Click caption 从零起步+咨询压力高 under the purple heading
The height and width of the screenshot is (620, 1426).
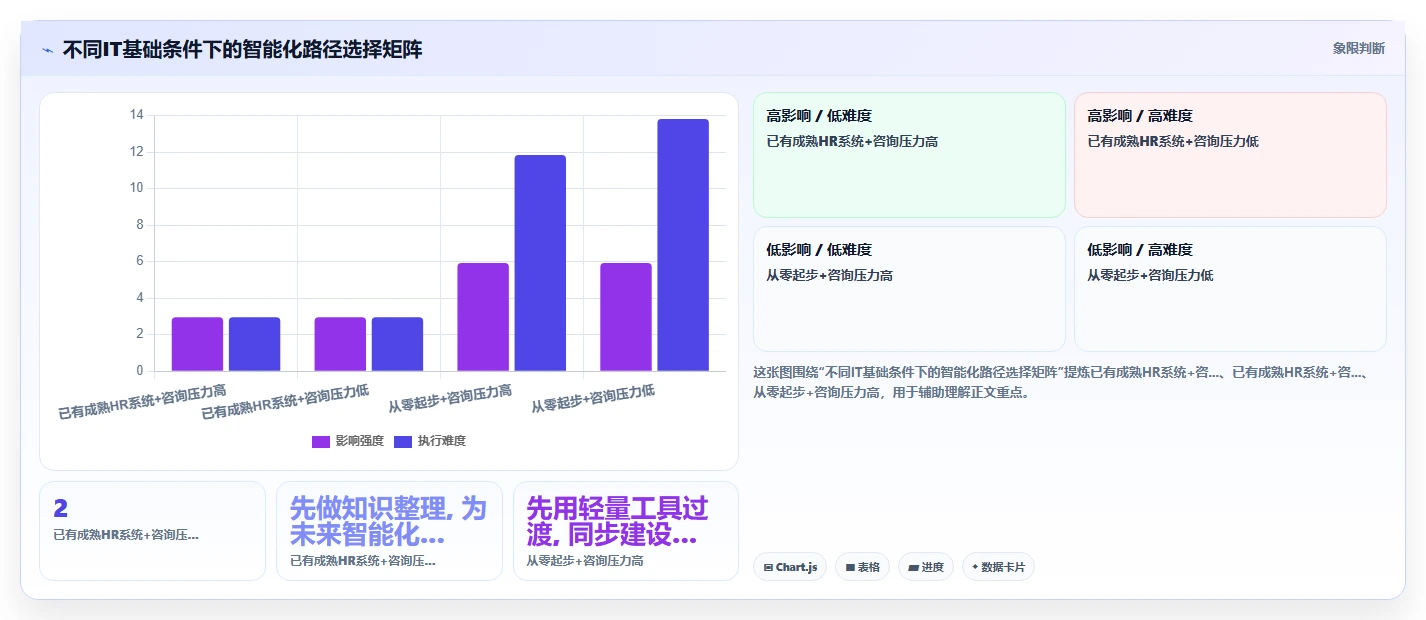click(x=585, y=561)
